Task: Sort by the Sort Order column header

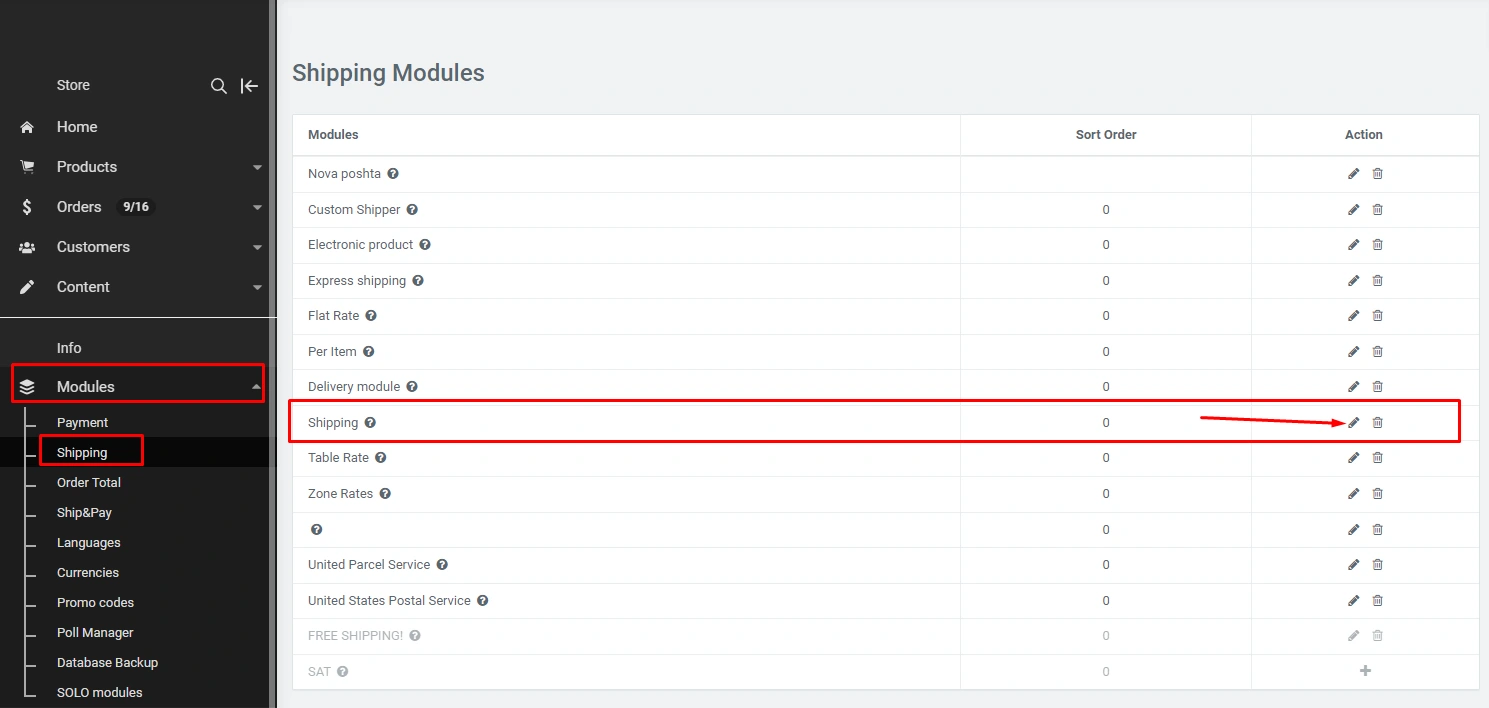Action: 1105,135
